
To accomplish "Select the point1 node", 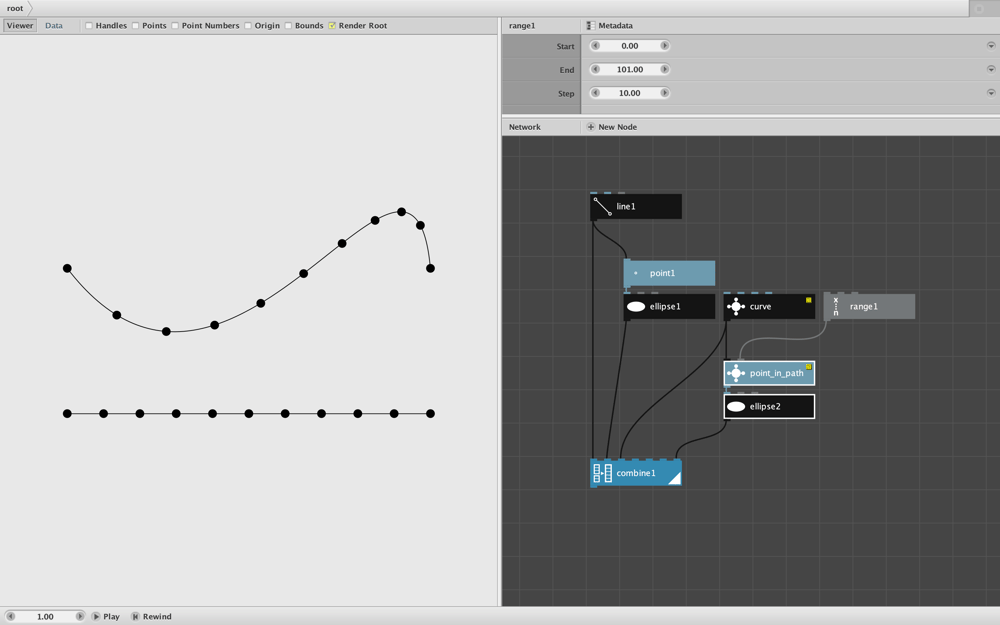I will click(x=669, y=273).
